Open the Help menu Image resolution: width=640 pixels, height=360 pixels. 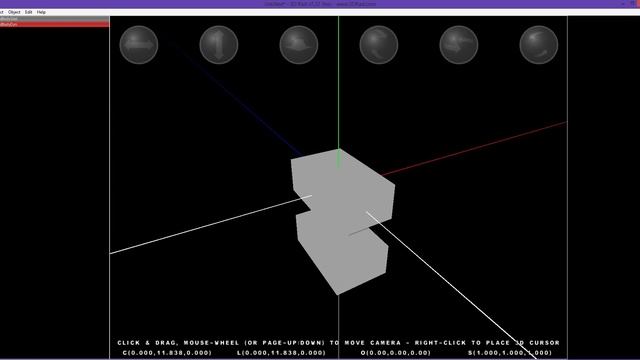point(41,12)
